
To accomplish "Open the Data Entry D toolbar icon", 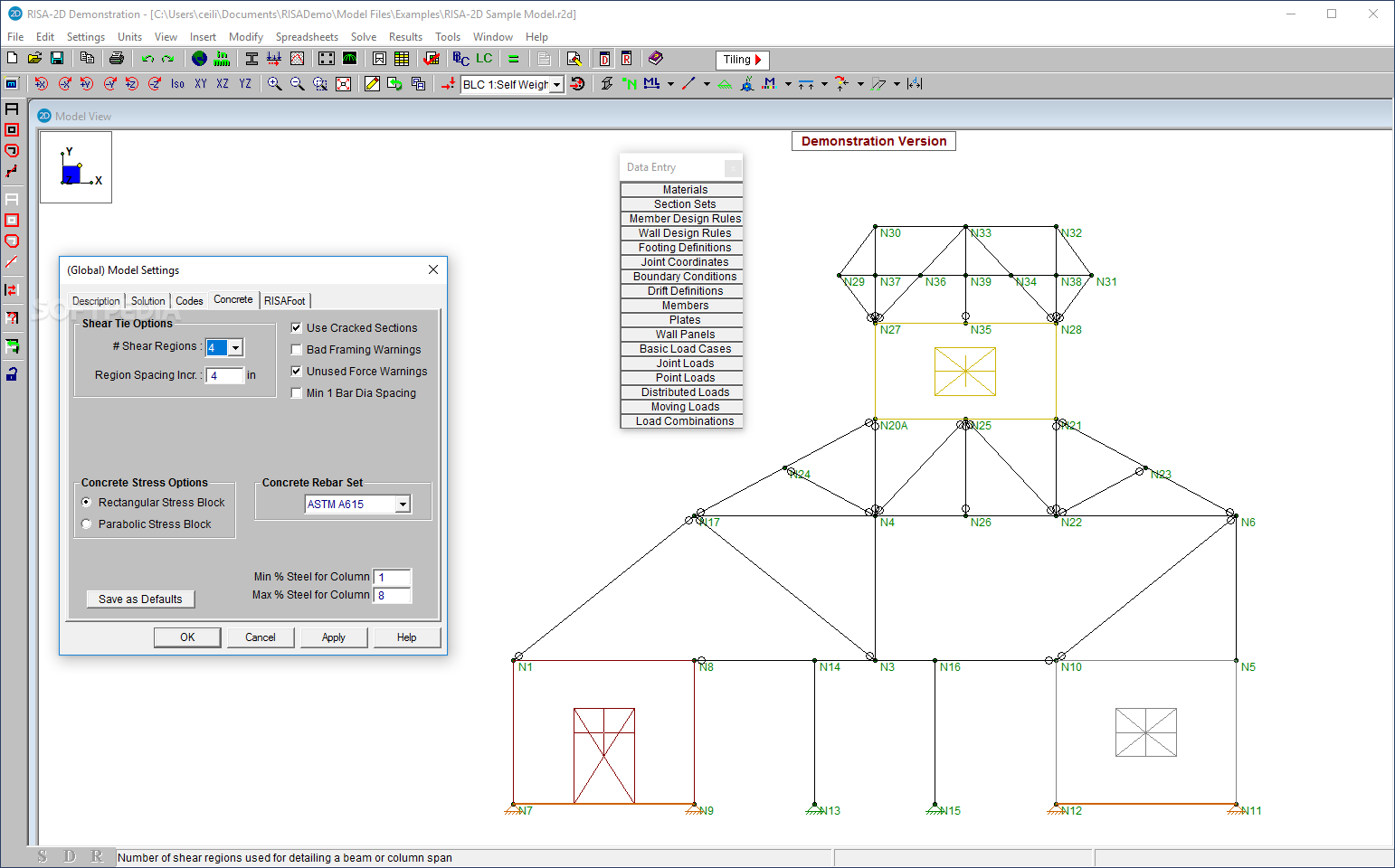I will [604, 59].
